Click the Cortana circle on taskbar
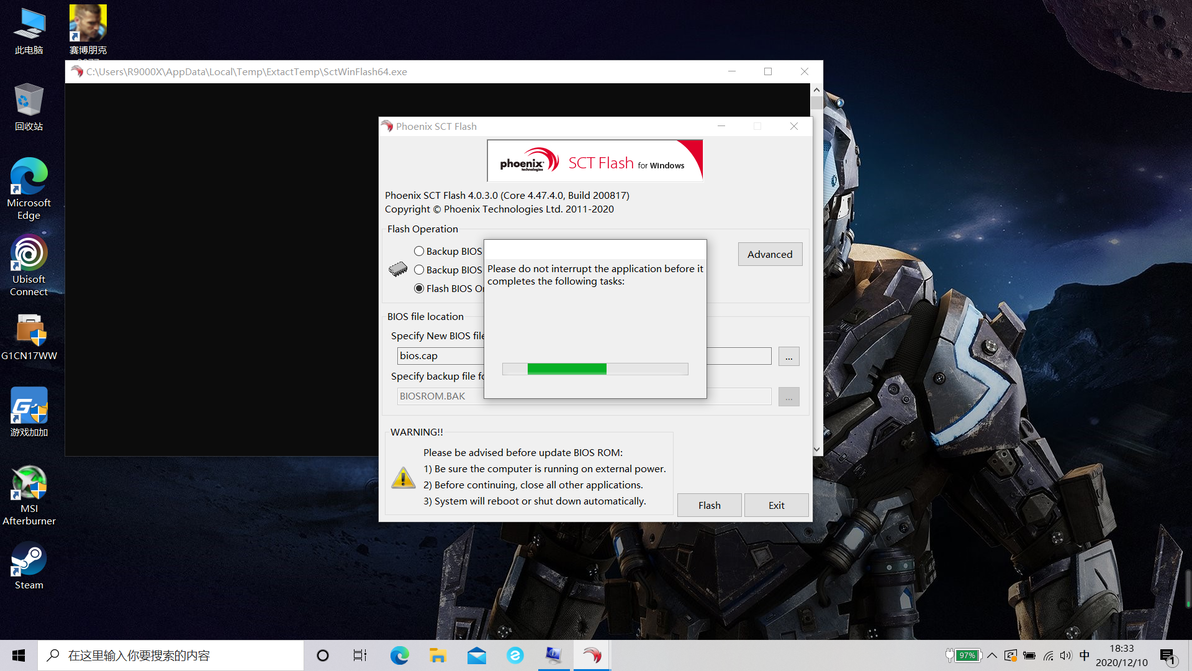The width and height of the screenshot is (1192, 671). pos(322,655)
